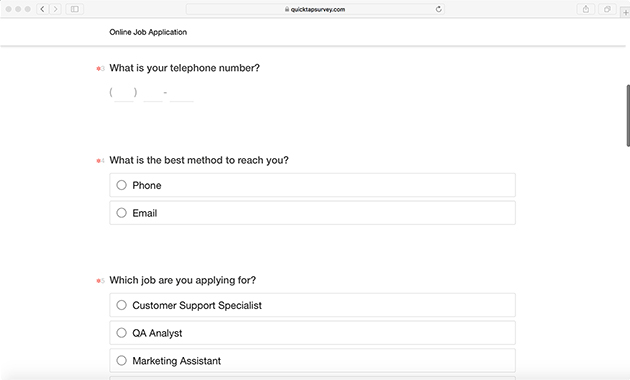Select Email as contact method

(x=312, y=213)
